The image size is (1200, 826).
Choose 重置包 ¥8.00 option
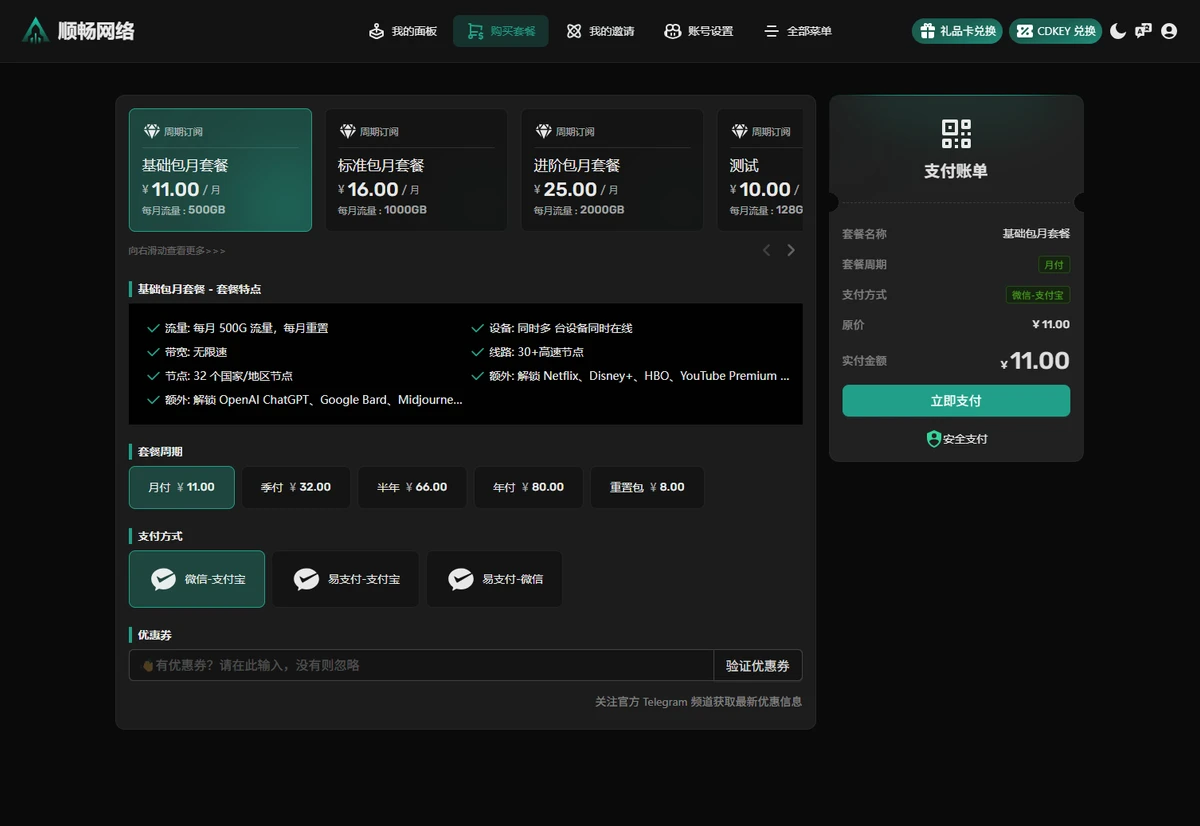647,487
